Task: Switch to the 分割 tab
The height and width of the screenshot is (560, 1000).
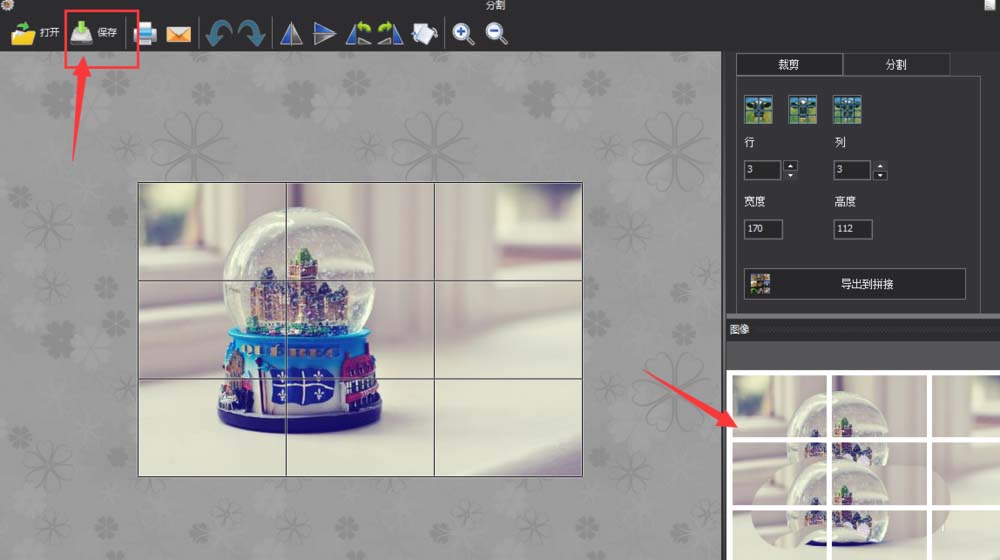Action: pos(896,64)
